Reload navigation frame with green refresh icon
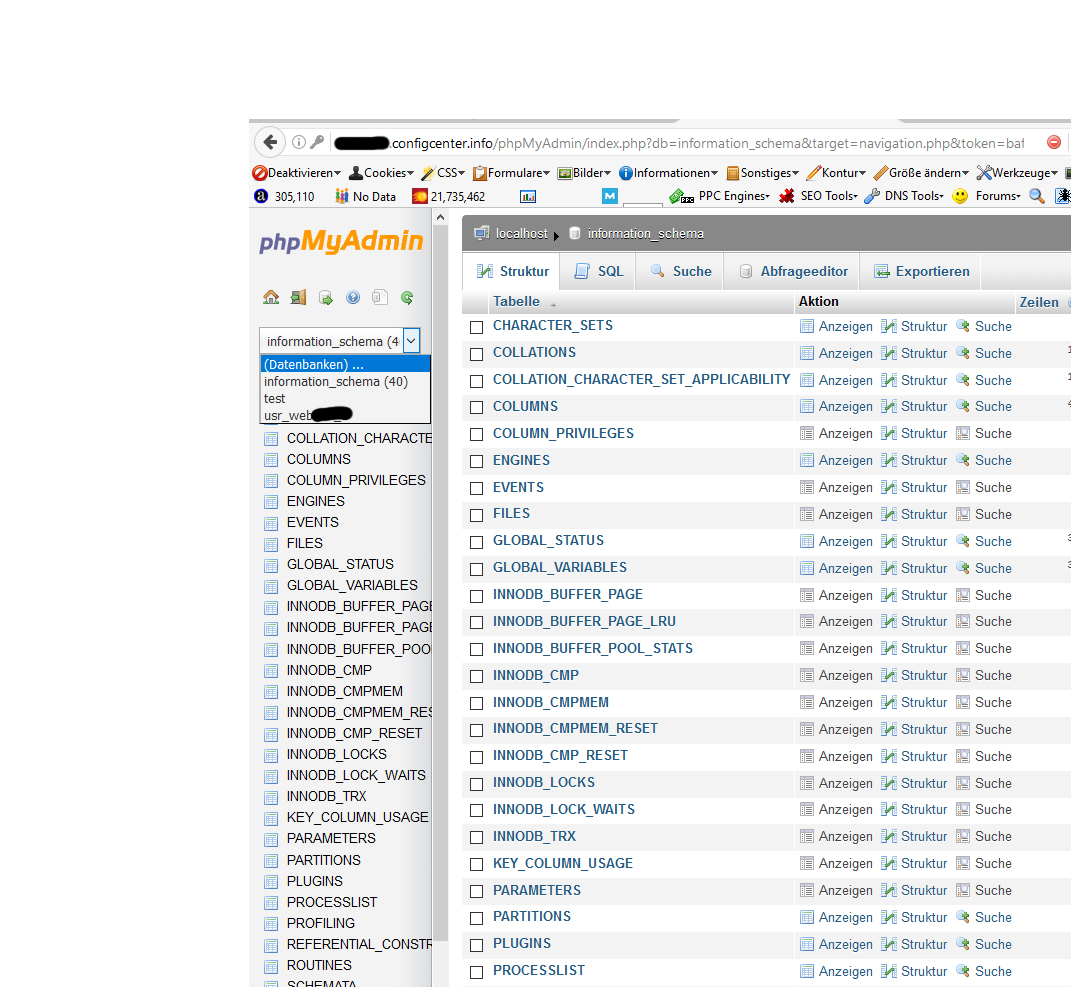Viewport: 1071px width, 987px height. [407, 297]
